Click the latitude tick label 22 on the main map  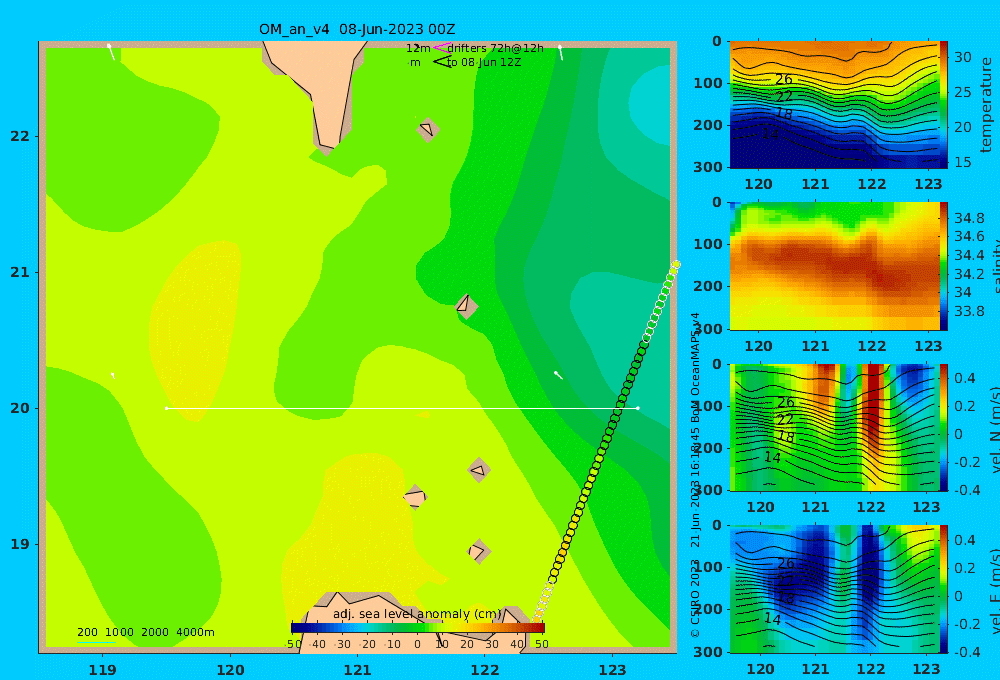click(20, 136)
